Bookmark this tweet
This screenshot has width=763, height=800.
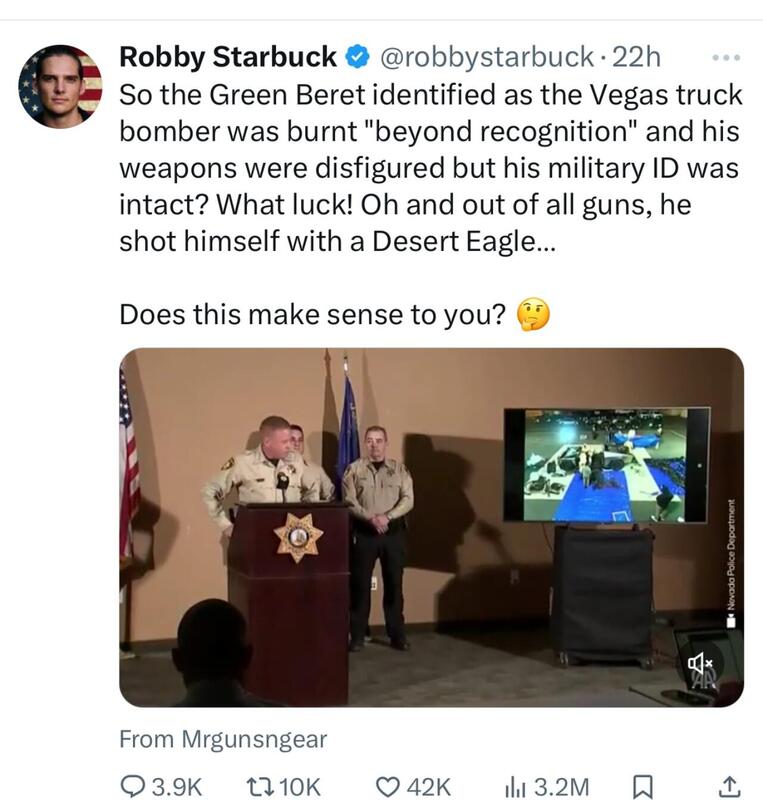click(644, 787)
